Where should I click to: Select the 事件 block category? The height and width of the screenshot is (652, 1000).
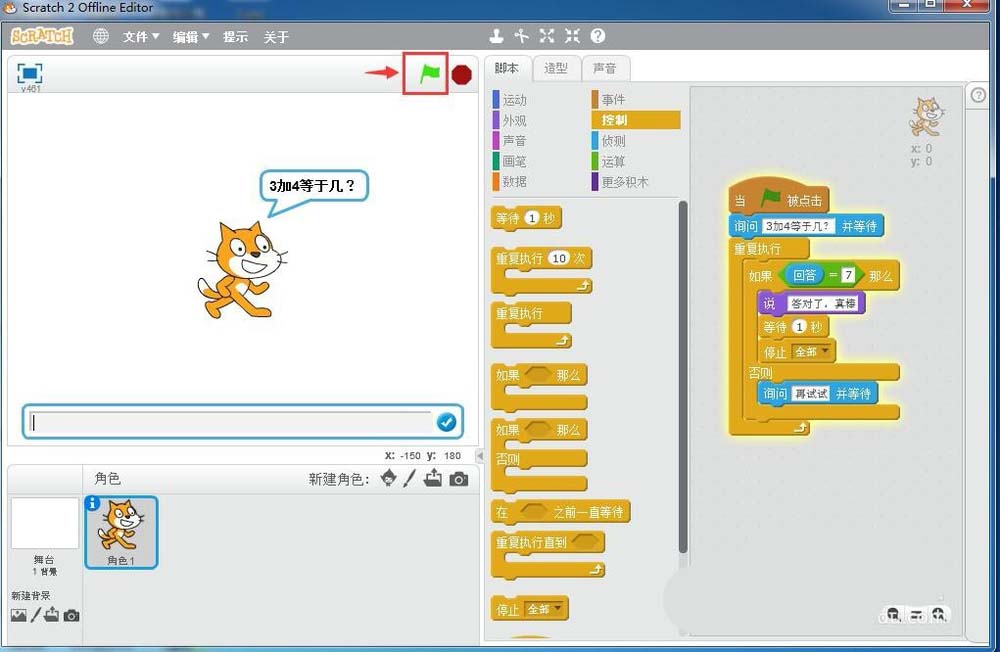(609, 100)
